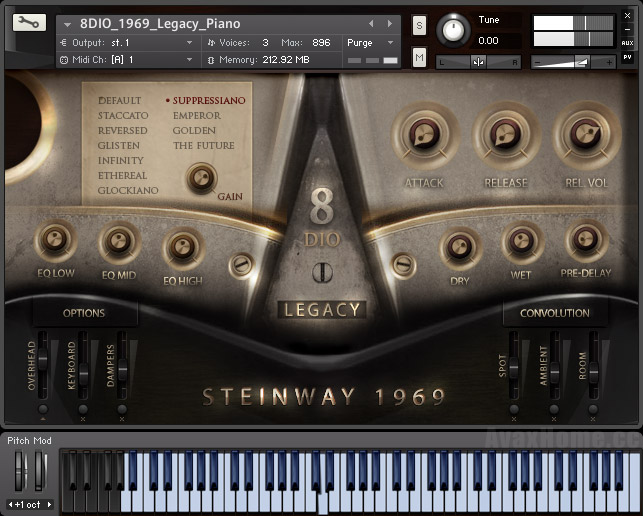Open the Purge dropdown menu
The height and width of the screenshot is (516, 643).
[x=370, y=43]
